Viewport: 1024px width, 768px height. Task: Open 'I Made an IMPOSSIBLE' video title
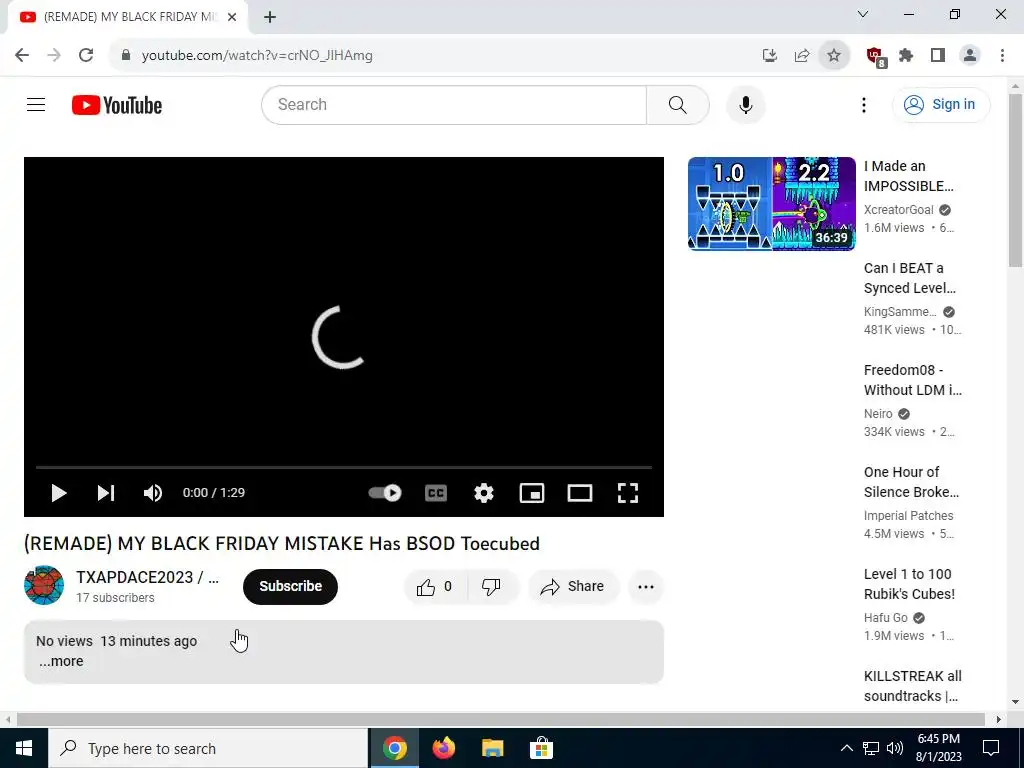coord(908,176)
